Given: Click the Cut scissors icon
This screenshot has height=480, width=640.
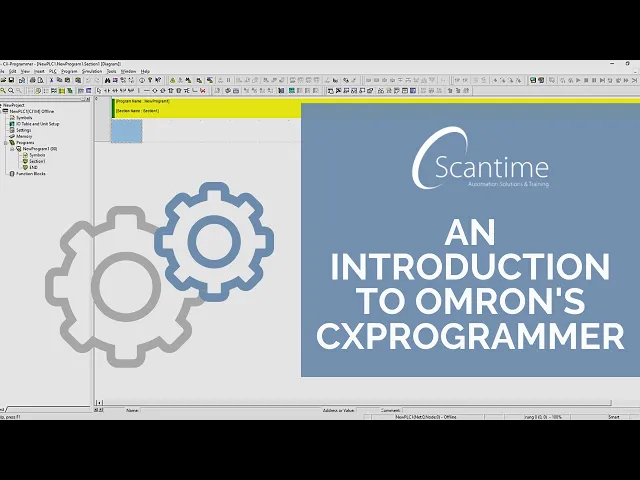Looking at the screenshot, I should click(x=51, y=80).
